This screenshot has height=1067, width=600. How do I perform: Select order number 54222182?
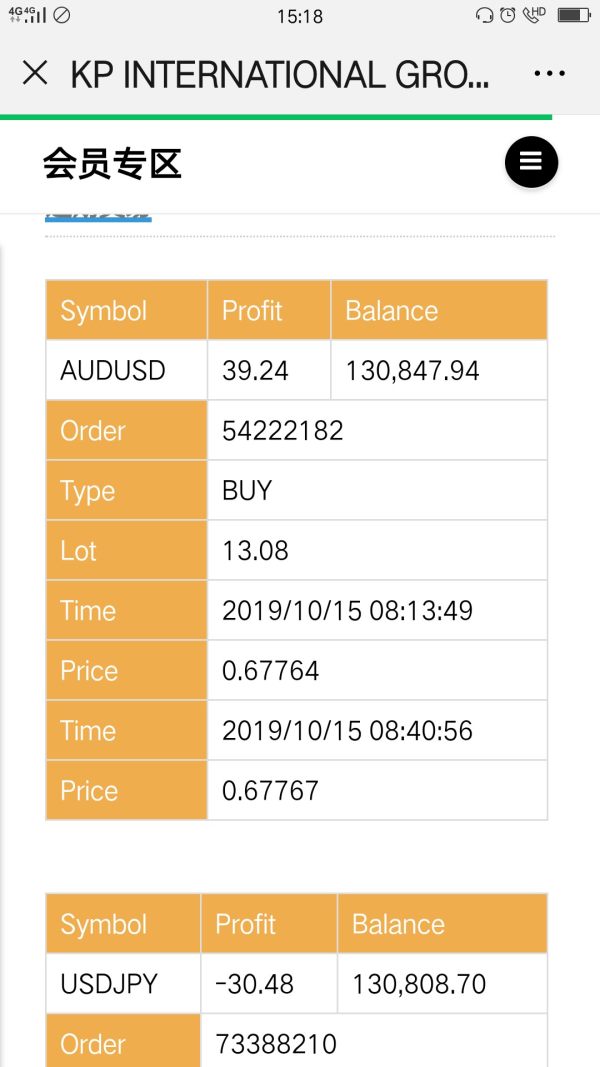coord(283,431)
